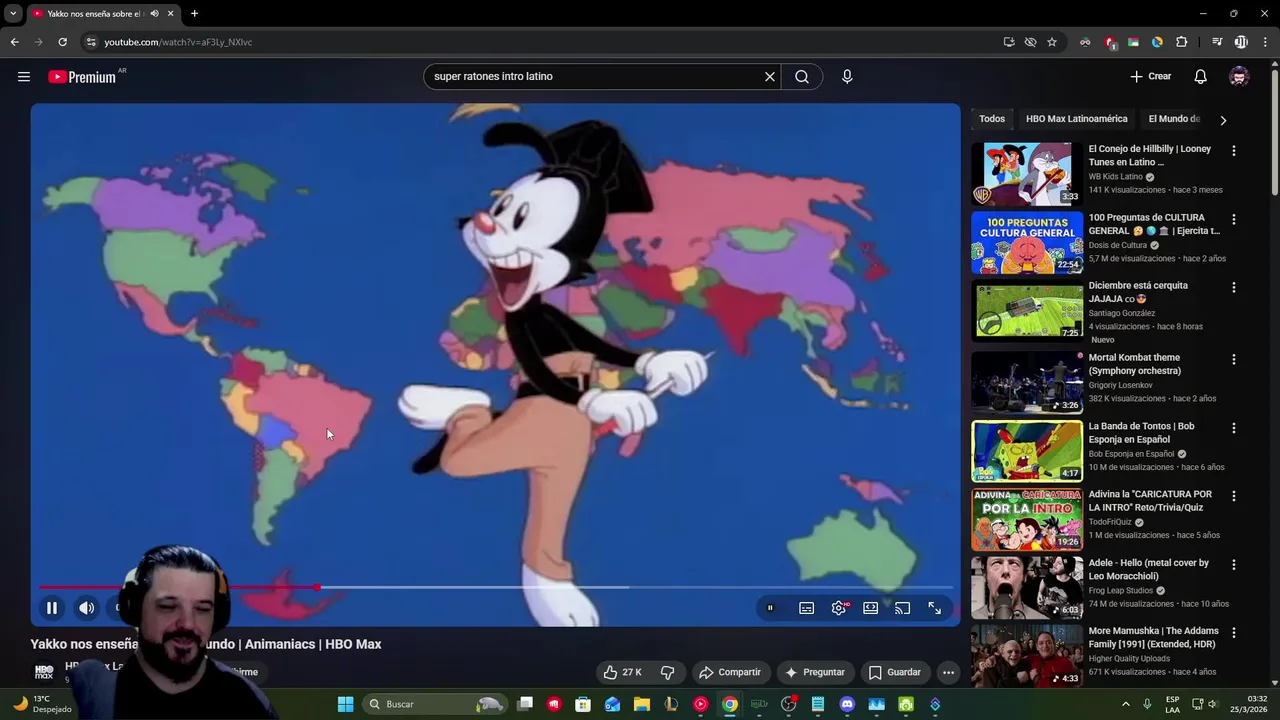Open File Explorer from the taskbar
Image resolution: width=1280 pixels, height=720 pixels.
pyautogui.click(x=642, y=704)
